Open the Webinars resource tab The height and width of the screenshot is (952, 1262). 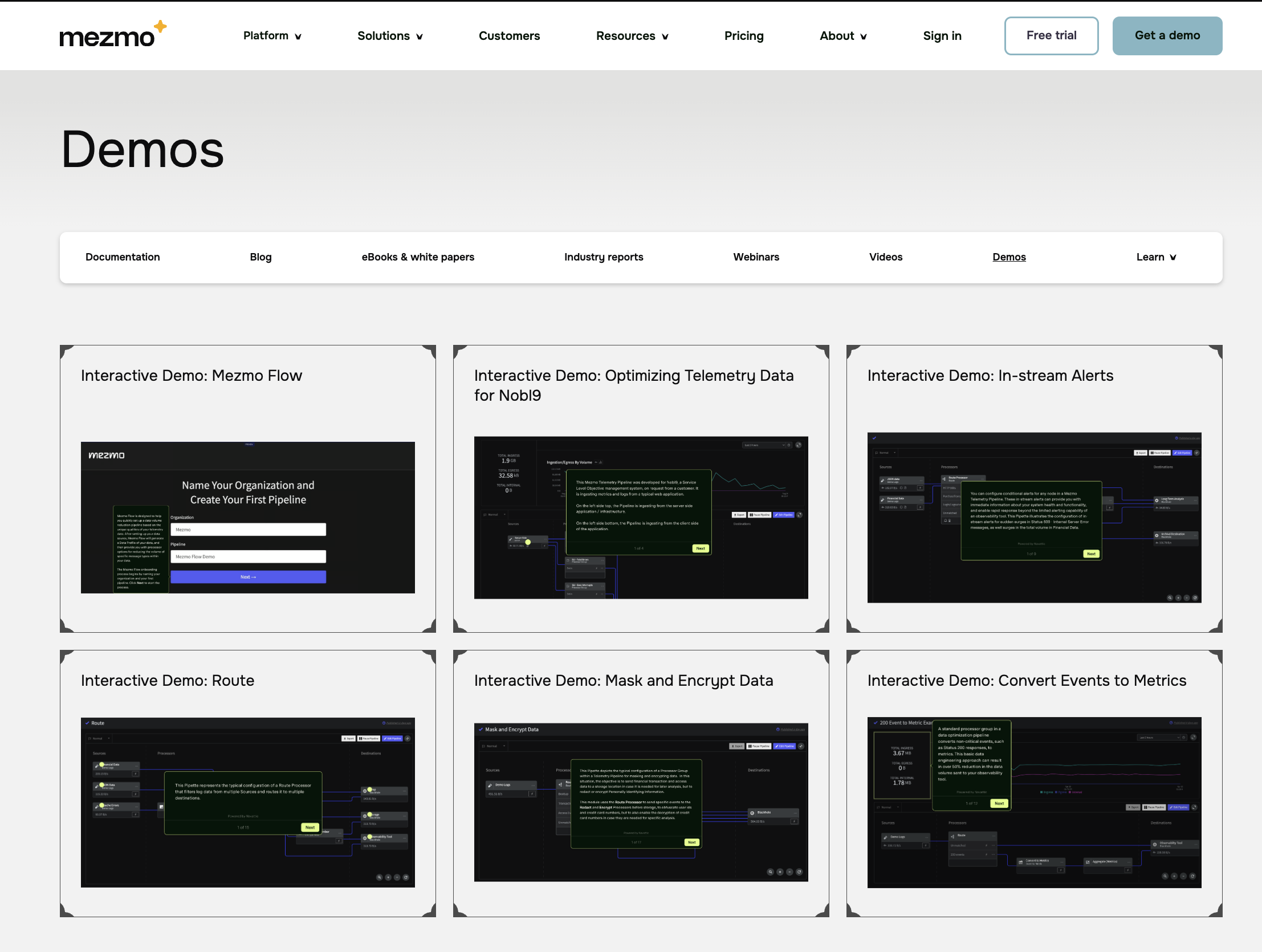755,257
